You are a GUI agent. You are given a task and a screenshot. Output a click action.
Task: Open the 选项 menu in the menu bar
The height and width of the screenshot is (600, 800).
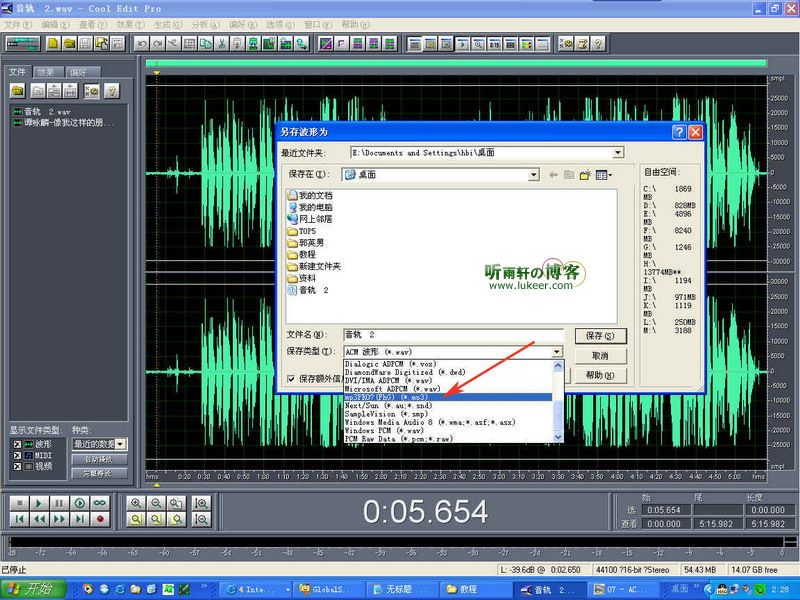(280, 24)
